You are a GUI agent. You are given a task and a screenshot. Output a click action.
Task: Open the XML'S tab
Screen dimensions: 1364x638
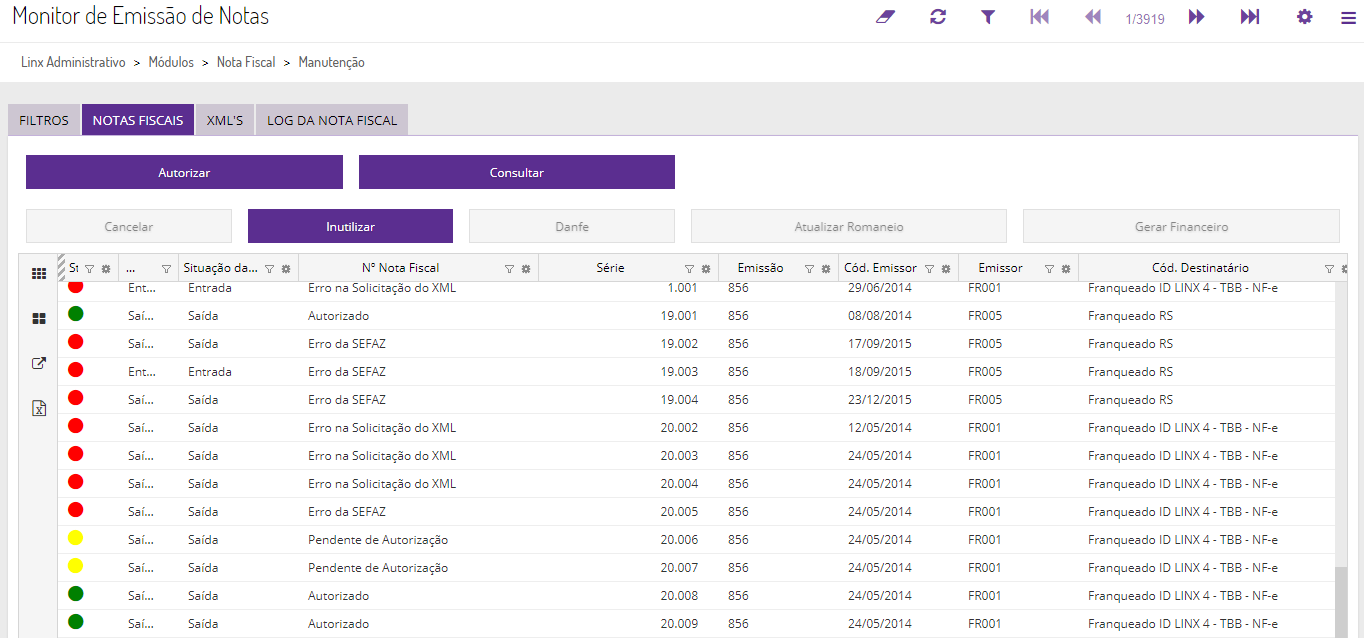point(225,120)
